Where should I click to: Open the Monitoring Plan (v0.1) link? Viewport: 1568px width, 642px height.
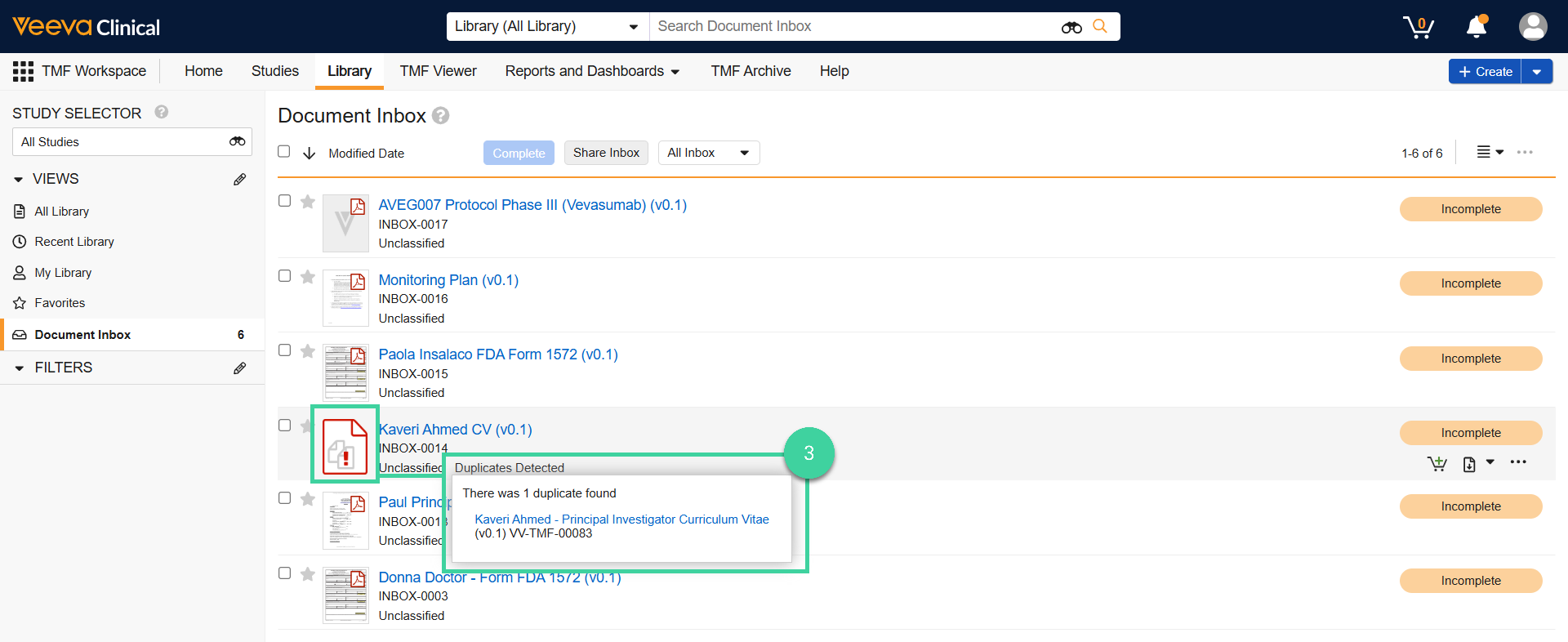point(448,280)
